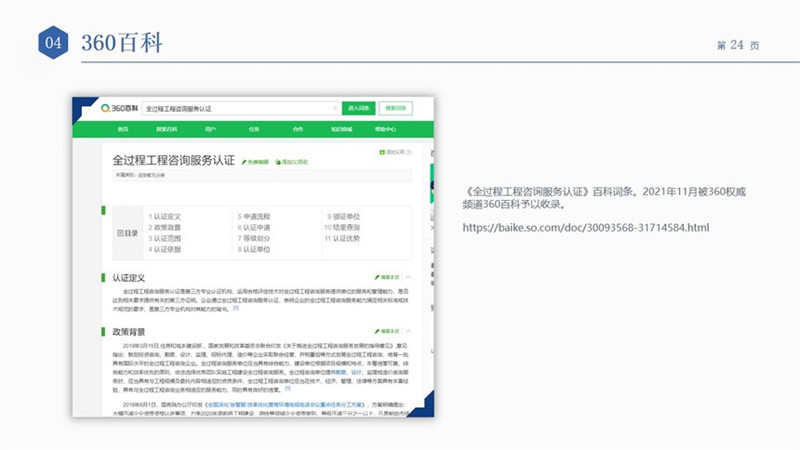Click the white outlined search button
The image size is (800, 450).
[395, 108]
